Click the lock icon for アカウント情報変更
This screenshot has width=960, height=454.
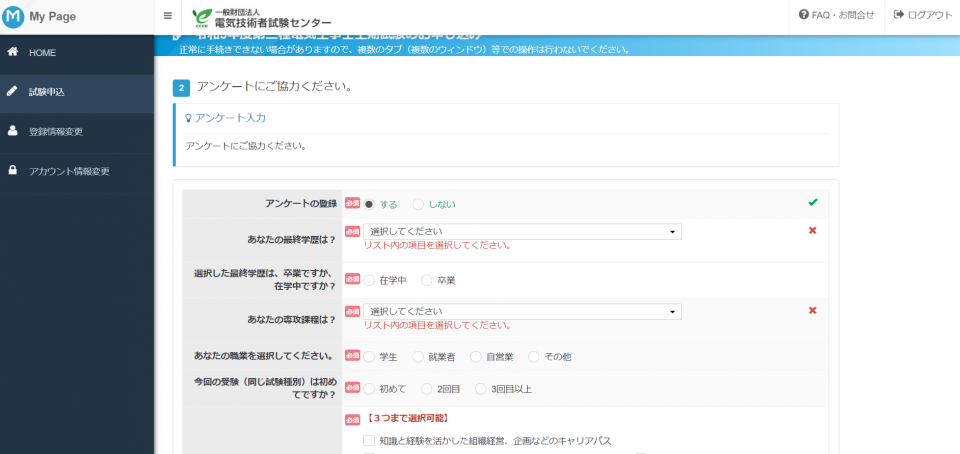coord(12,171)
